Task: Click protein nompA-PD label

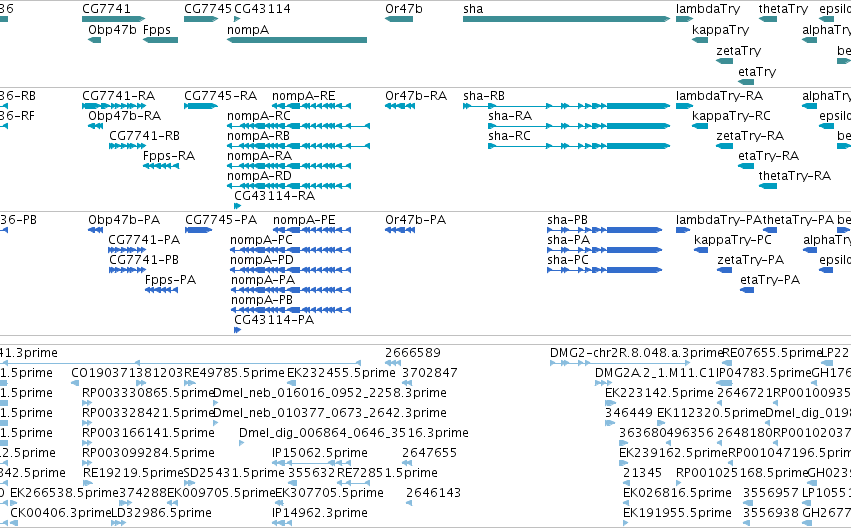Action: (262, 260)
